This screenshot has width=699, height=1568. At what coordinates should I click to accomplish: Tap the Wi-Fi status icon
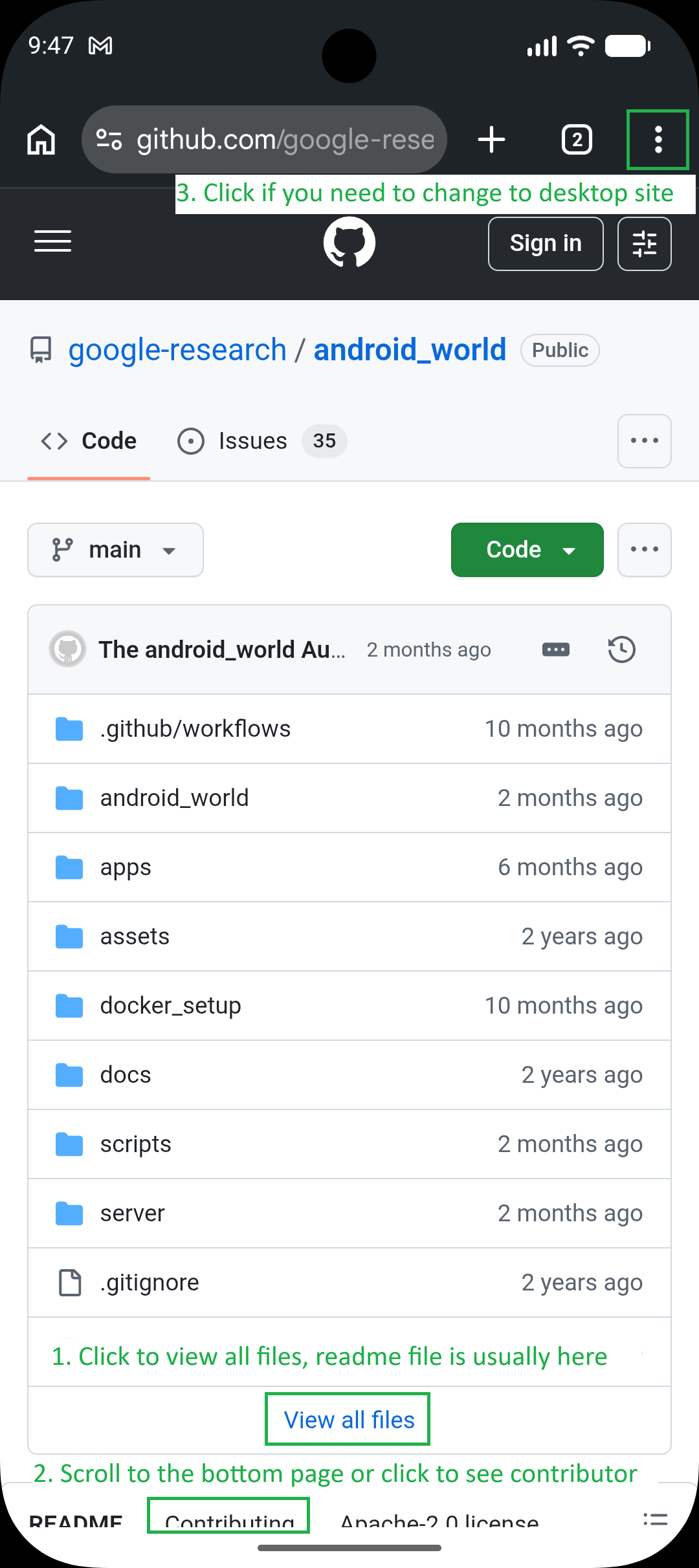pyautogui.click(x=581, y=46)
